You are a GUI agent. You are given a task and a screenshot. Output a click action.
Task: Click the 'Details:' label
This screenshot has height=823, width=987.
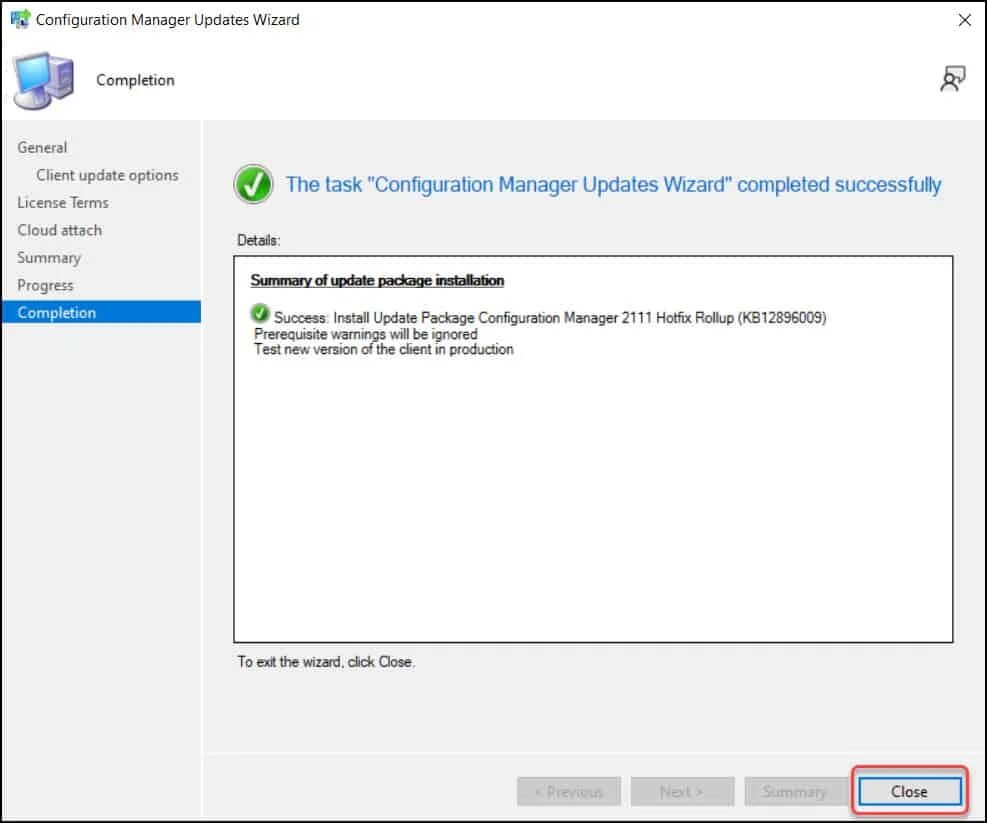click(259, 240)
